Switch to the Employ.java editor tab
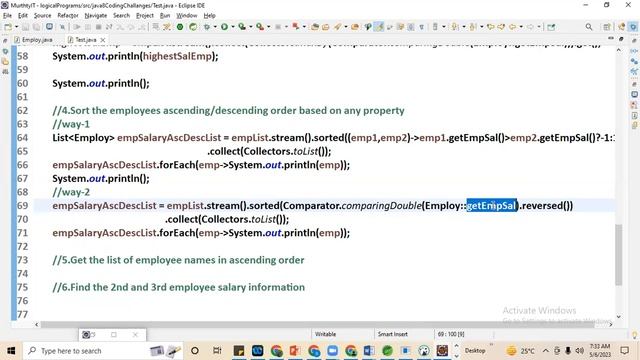The image size is (640, 360). [33, 40]
